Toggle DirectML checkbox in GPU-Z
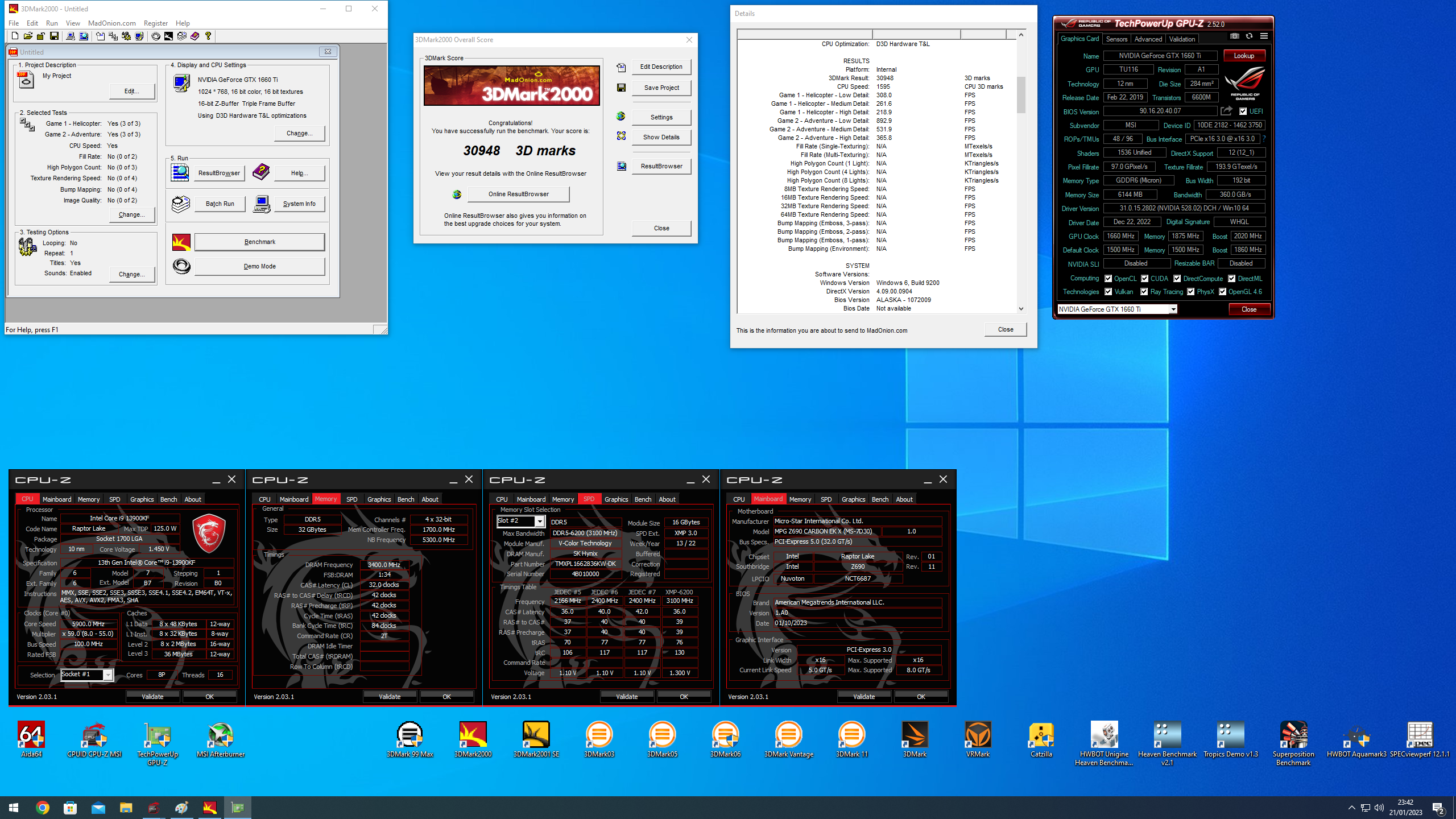This screenshot has height=819, width=1456. point(1231,279)
